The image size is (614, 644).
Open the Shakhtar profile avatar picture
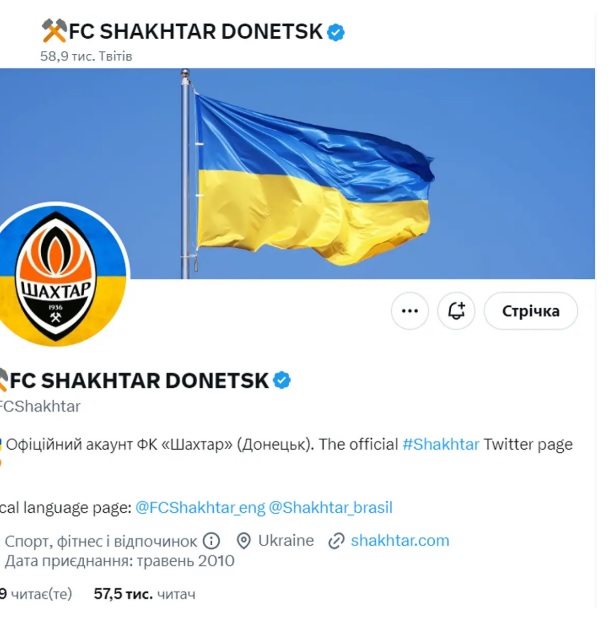click(x=60, y=274)
